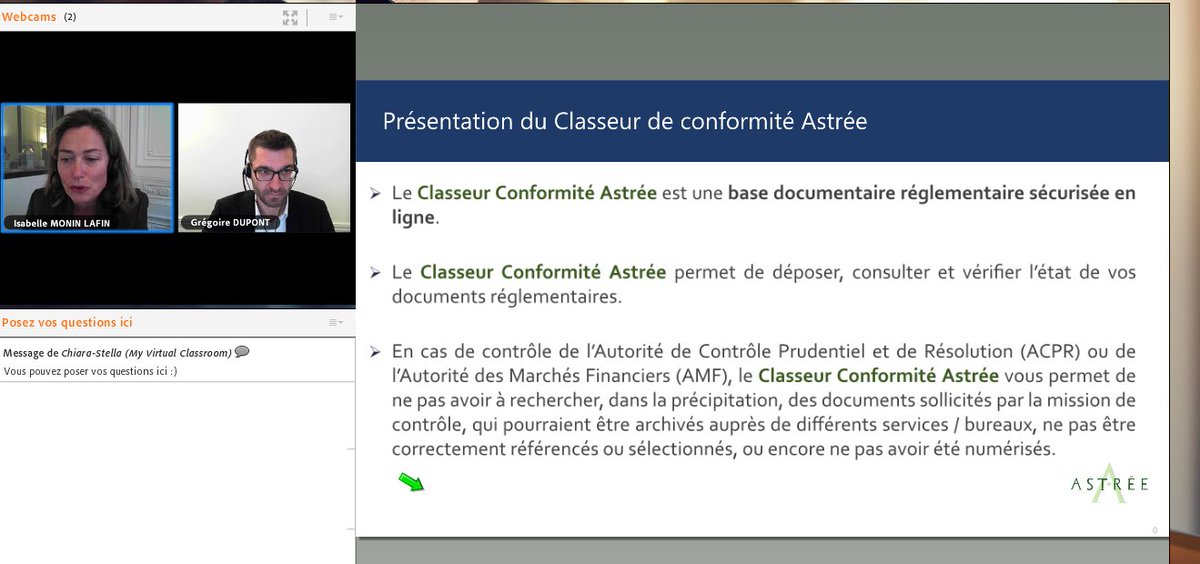The height and width of the screenshot is (564, 1200).
Task: Open the 'Posez vos questions ici' pod options menu
Action: (336, 323)
